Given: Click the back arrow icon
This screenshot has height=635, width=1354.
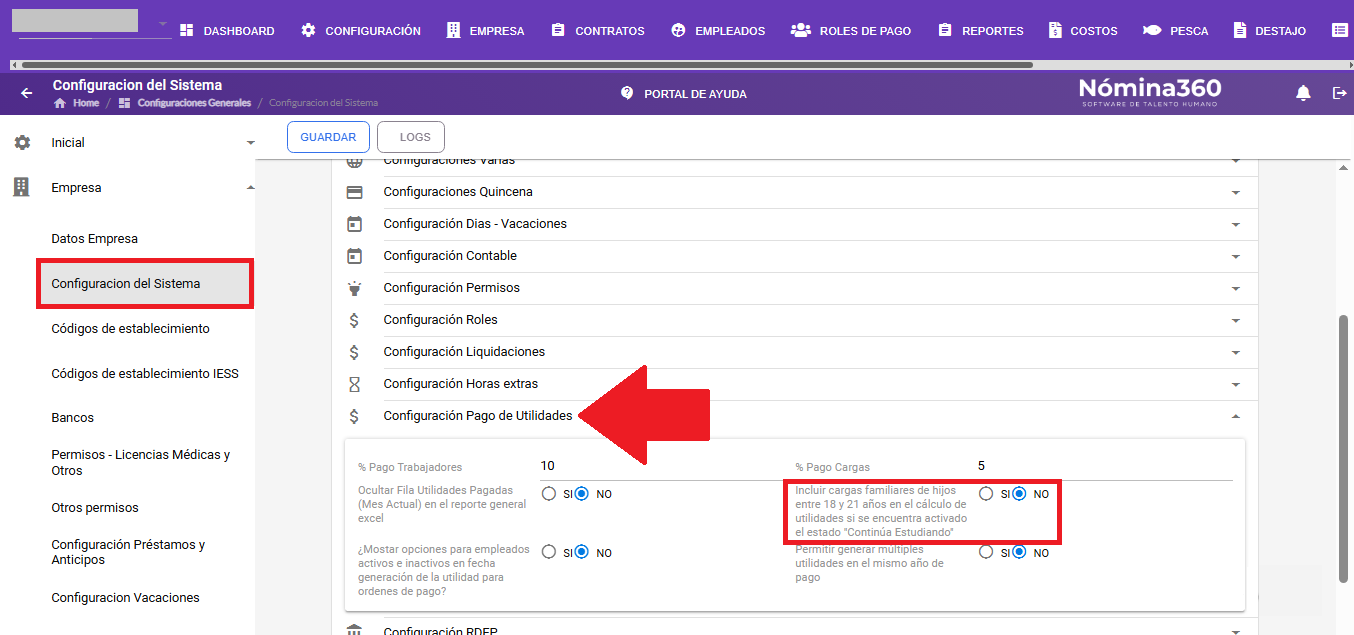Looking at the screenshot, I should (x=27, y=93).
